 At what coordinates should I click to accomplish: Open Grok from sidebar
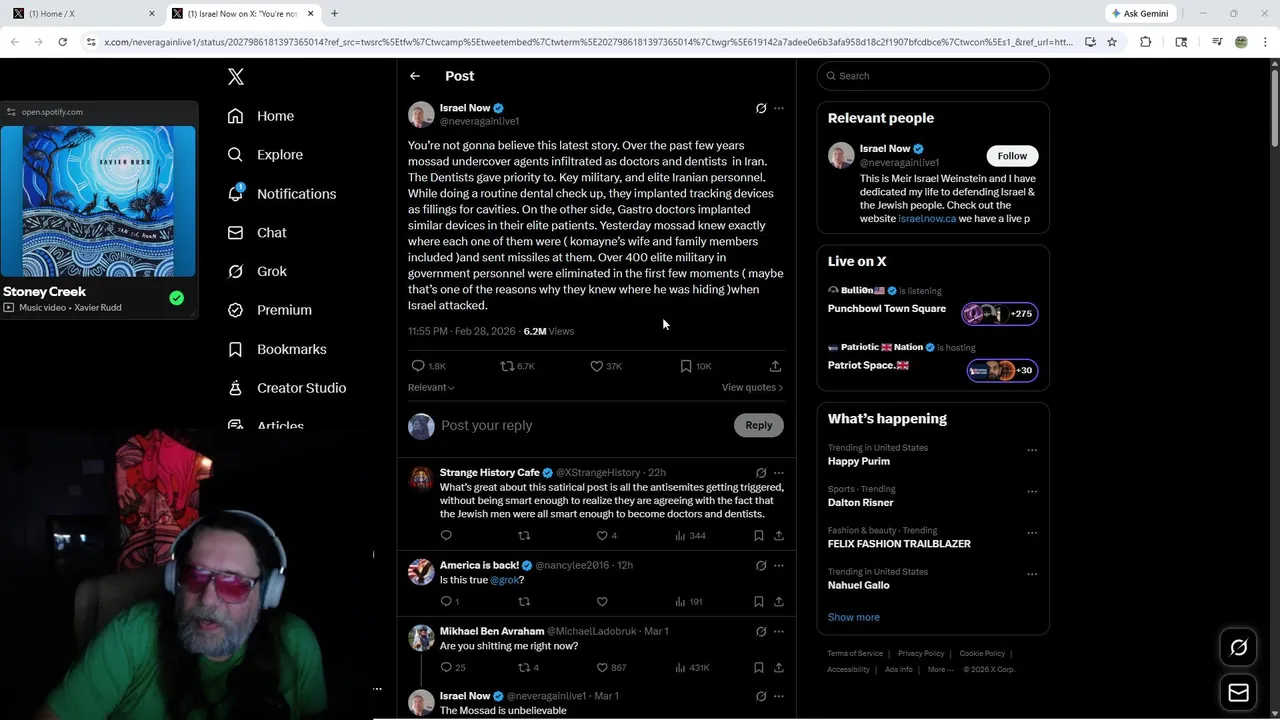[257, 271]
